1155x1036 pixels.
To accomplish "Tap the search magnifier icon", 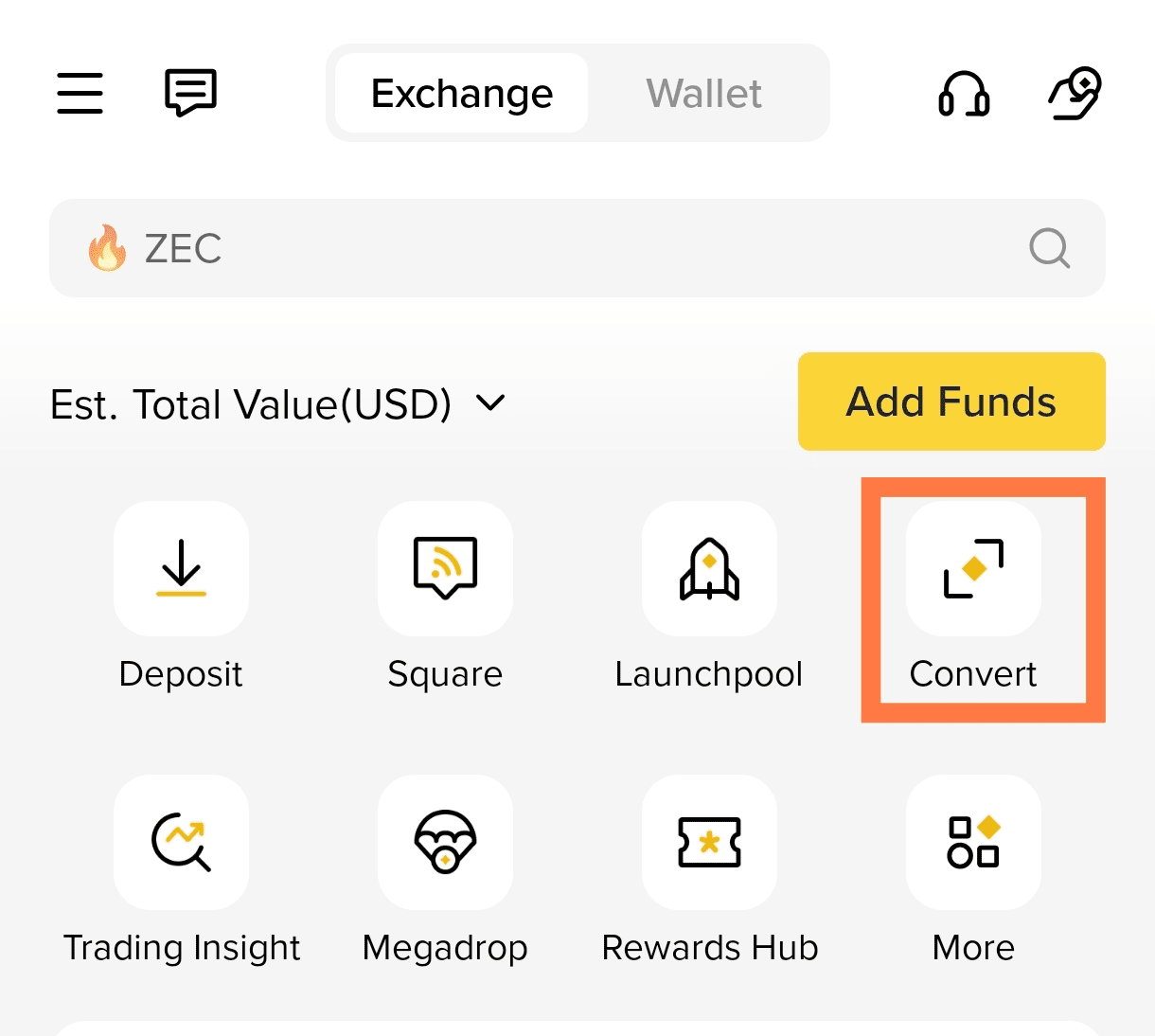I will (1049, 248).
